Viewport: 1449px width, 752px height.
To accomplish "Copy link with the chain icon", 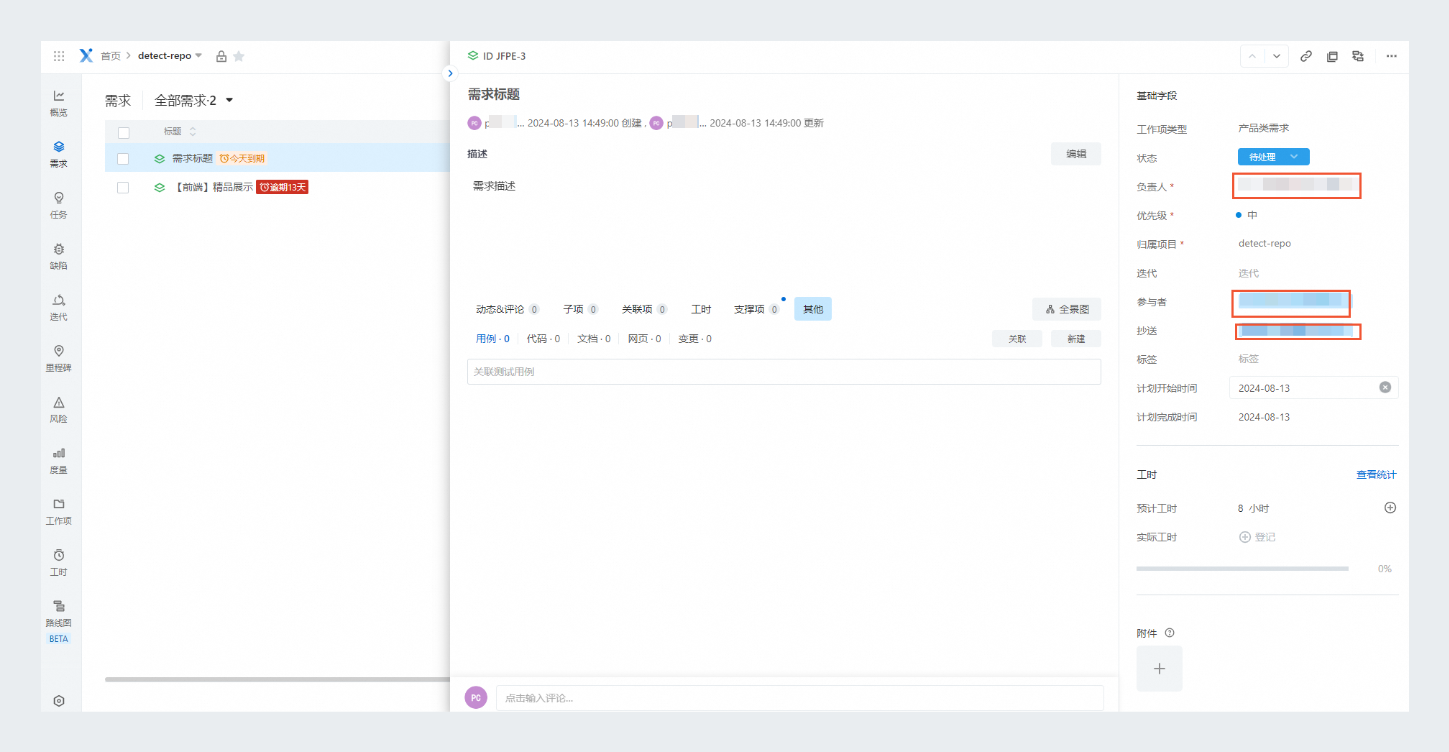I will click(x=1306, y=56).
